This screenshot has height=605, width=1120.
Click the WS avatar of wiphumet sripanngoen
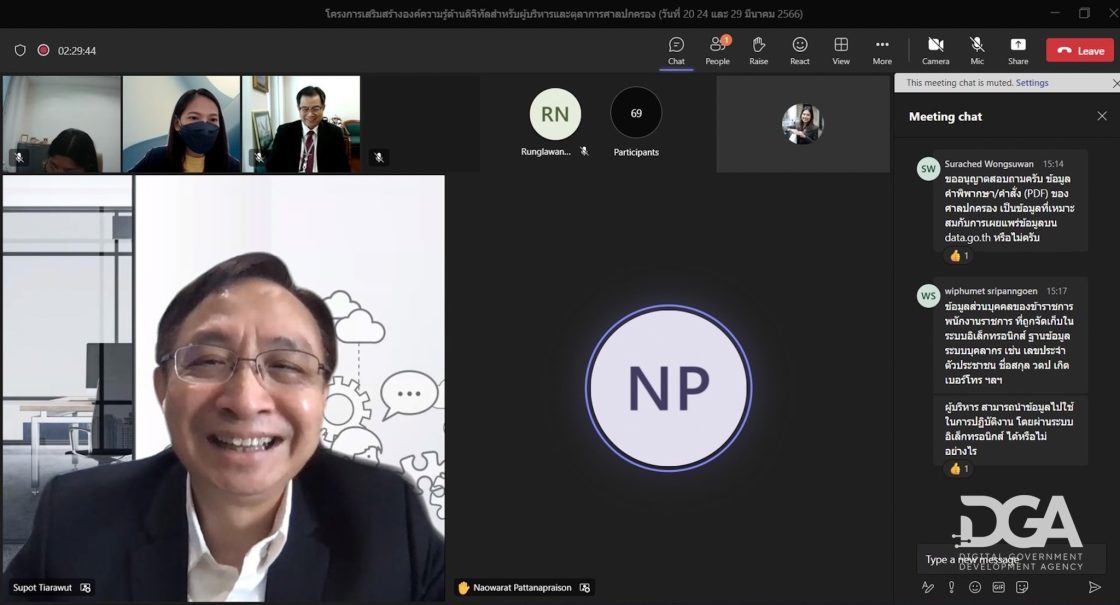pyautogui.click(x=928, y=296)
